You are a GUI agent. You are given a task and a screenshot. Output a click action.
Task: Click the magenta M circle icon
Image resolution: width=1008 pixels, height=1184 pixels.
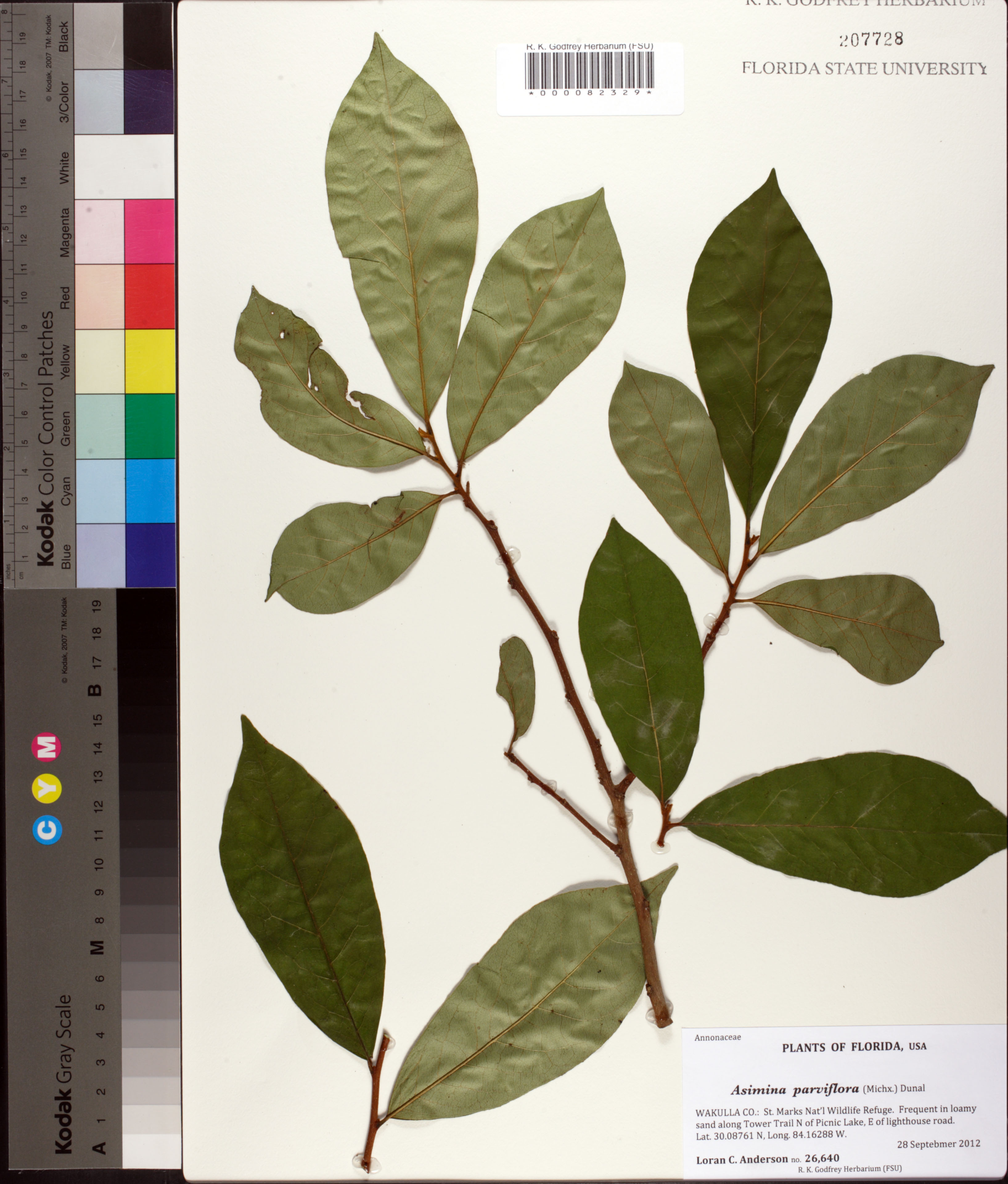tap(47, 747)
